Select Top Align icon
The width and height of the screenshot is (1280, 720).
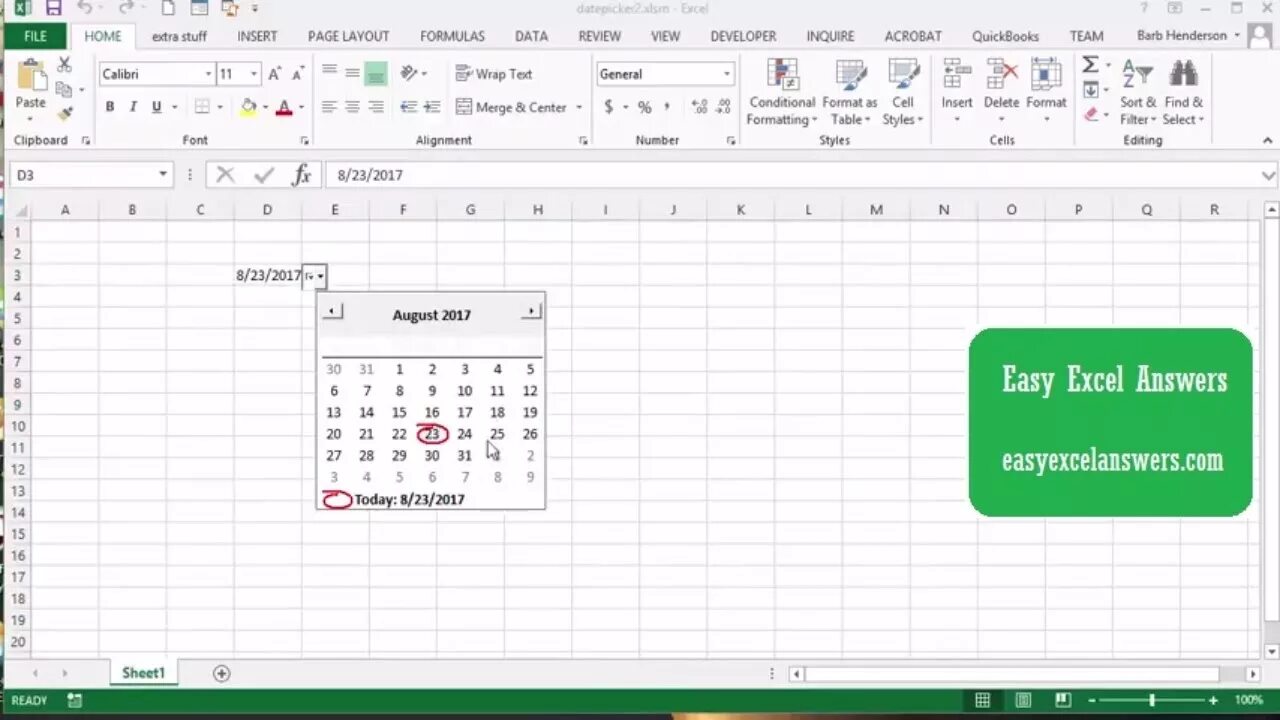point(329,73)
